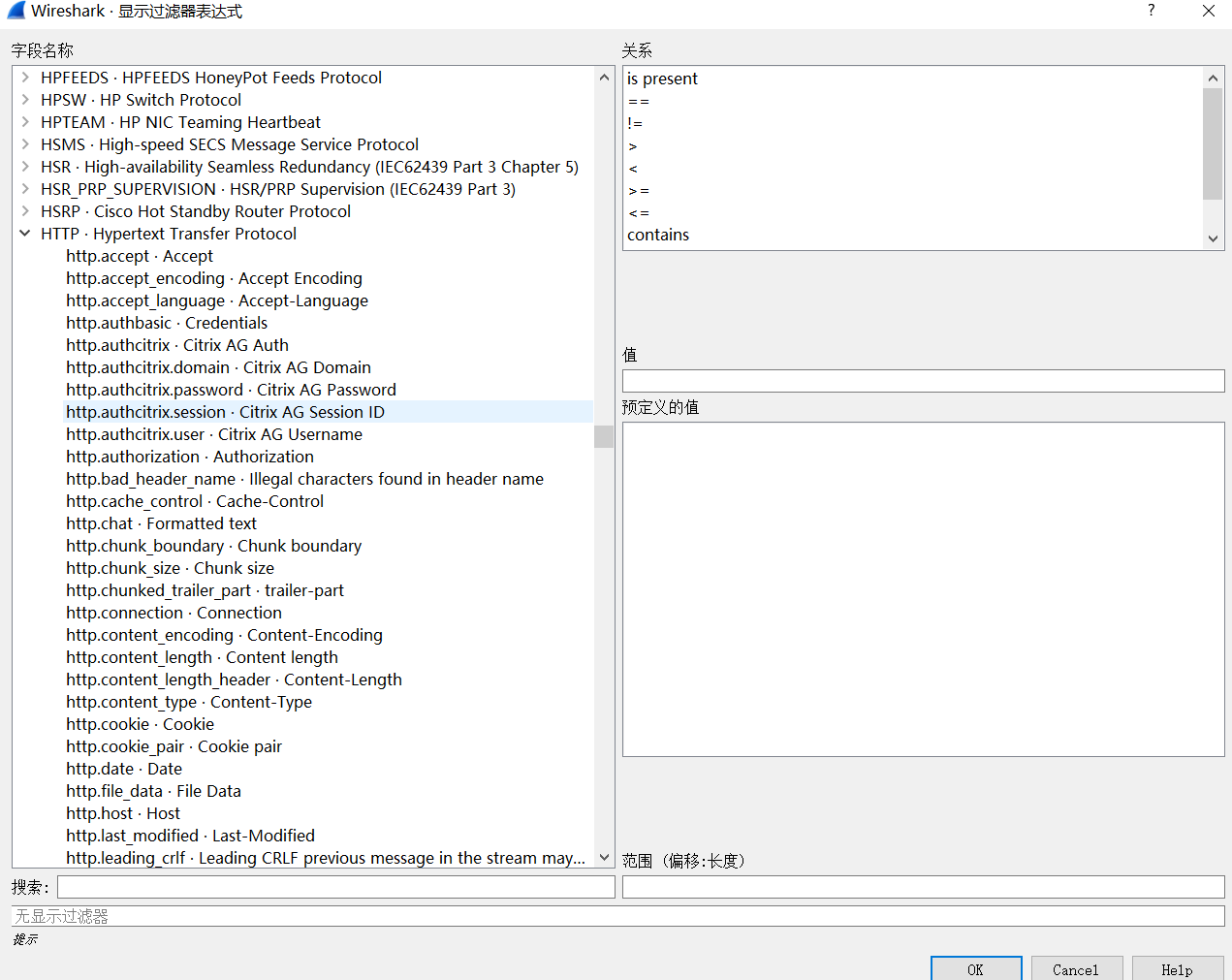Click field list scrollbar down arrow
1232x980 pixels.
tap(604, 857)
